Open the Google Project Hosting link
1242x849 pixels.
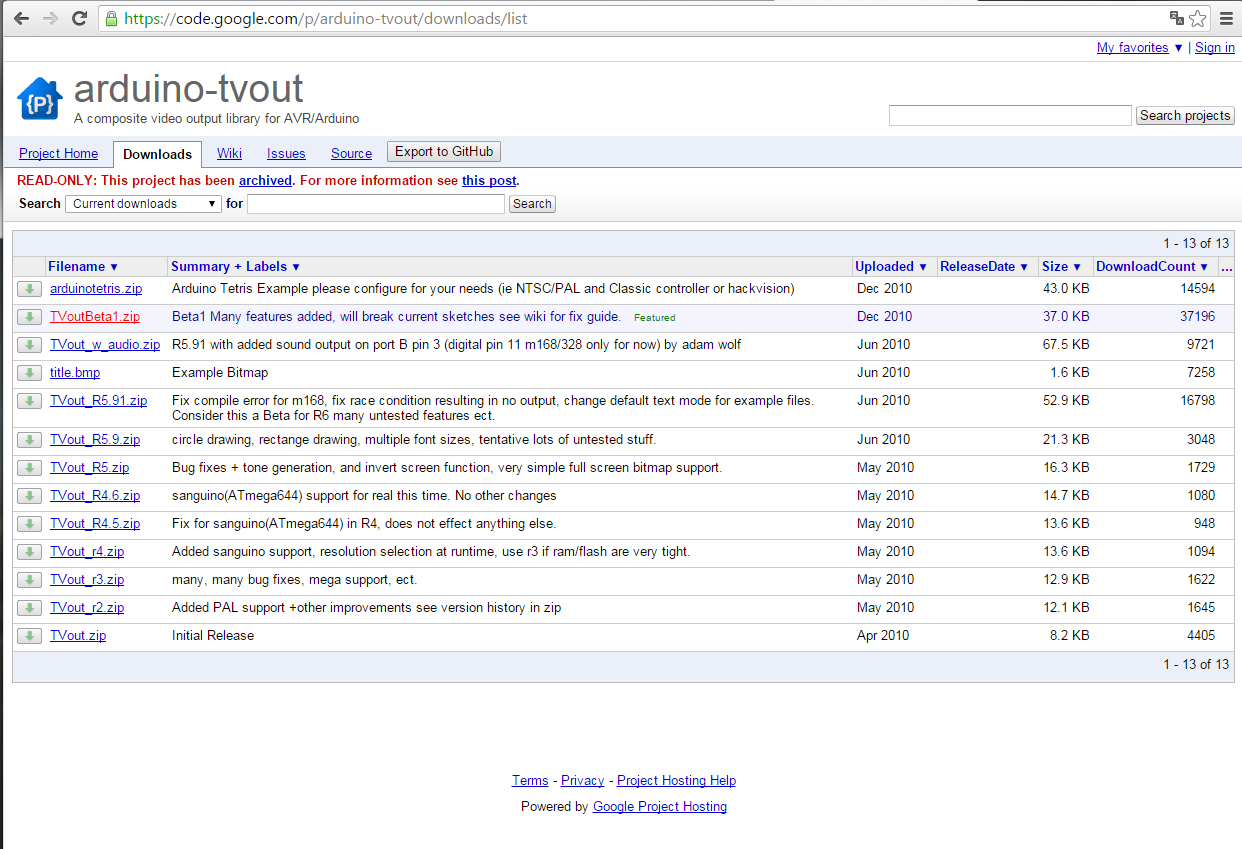[x=660, y=807]
